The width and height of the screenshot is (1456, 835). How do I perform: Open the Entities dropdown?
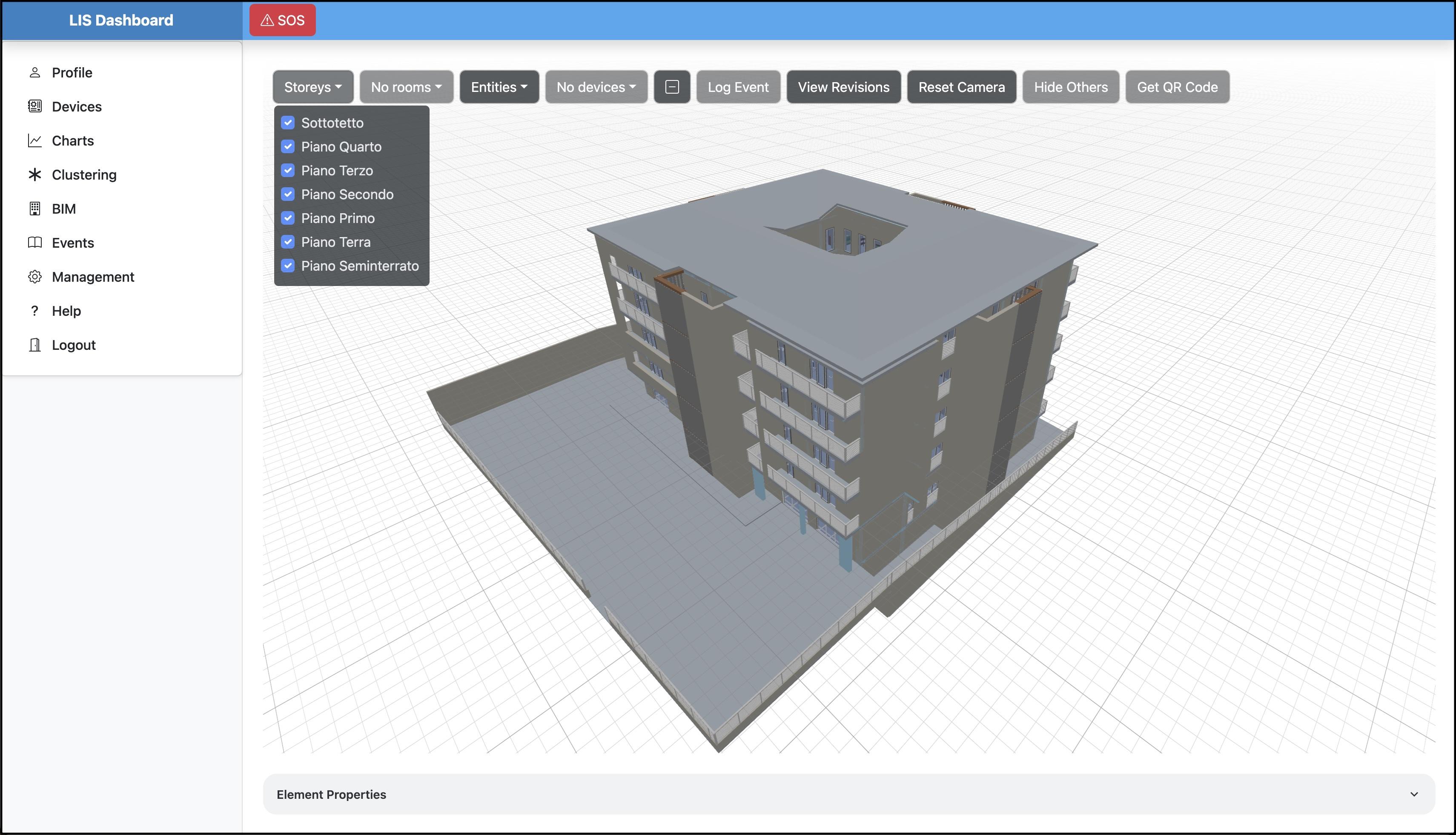(499, 87)
